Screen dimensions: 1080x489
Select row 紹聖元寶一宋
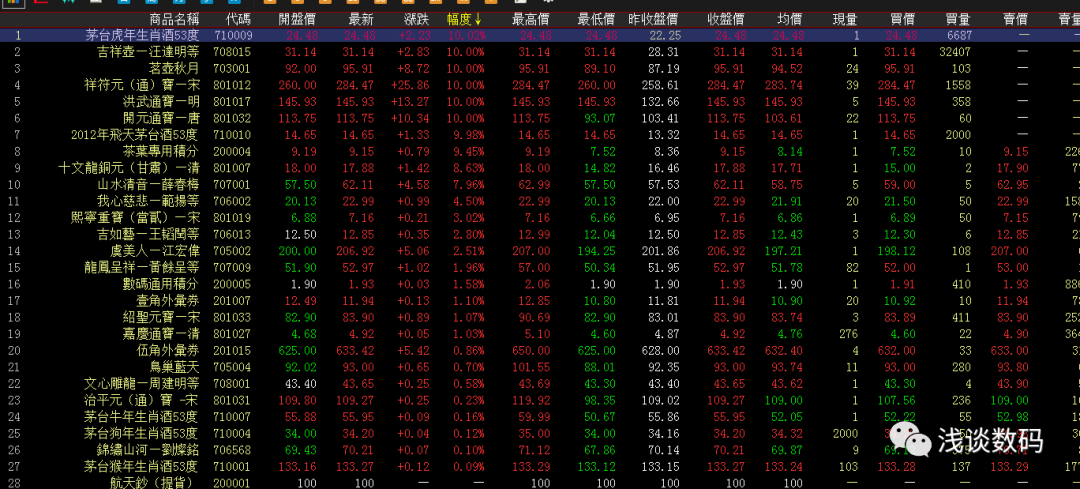pos(540,317)
